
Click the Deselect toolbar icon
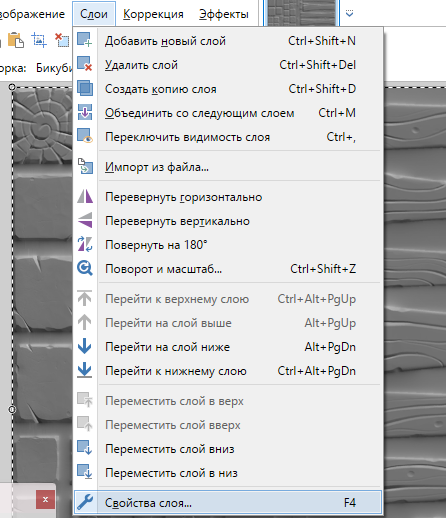tap(63, 40)
